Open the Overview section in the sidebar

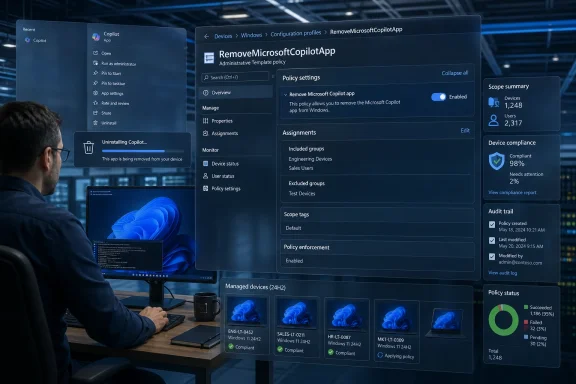[x=236, y=93]
